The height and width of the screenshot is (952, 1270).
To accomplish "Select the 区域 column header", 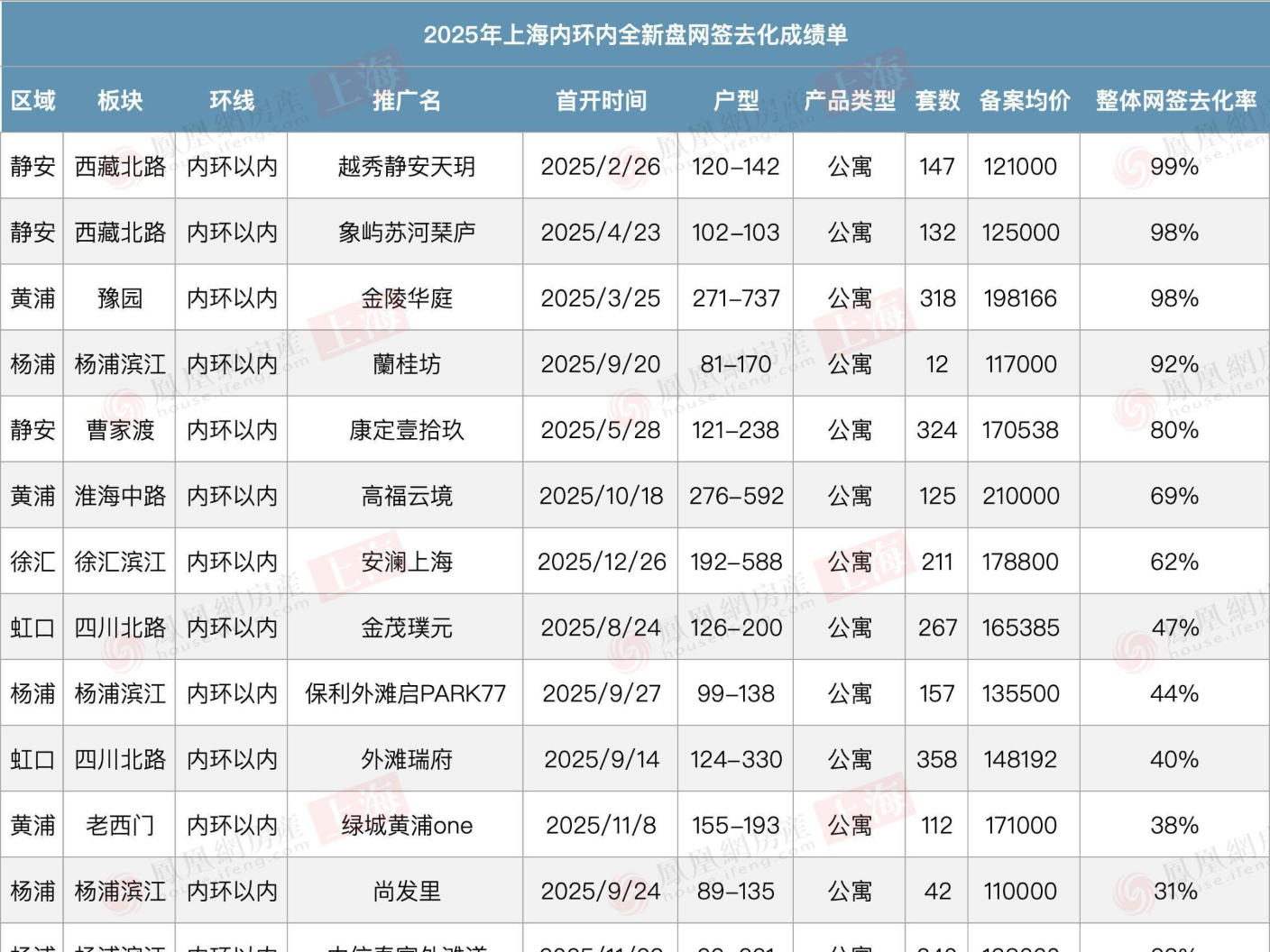I will coord(33,101).
